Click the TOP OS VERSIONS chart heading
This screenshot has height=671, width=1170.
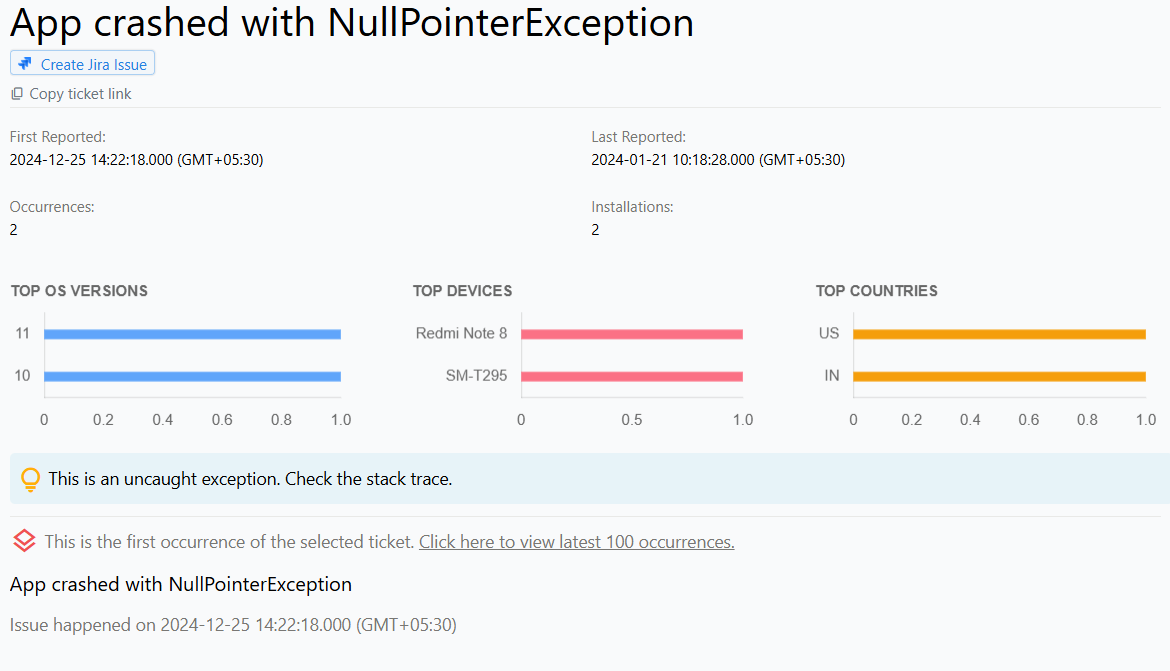pos(79,291)
